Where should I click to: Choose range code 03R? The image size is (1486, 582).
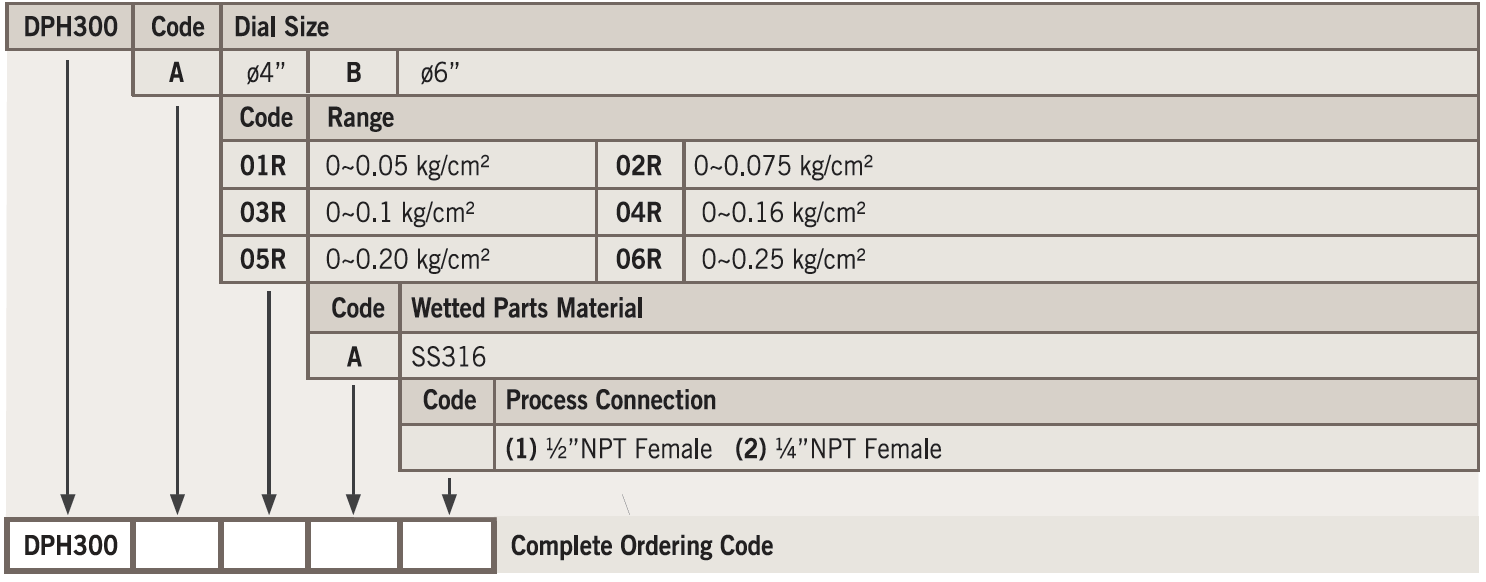pyautogui.click(x=264, y=212)
